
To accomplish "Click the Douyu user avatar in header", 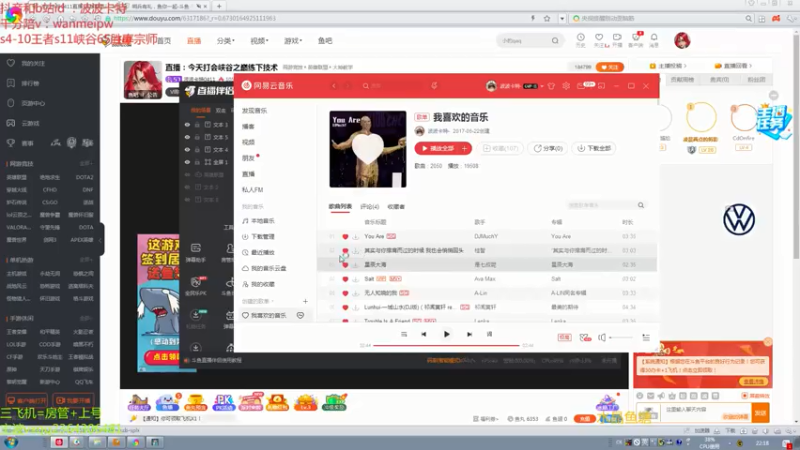I will coord(682,40).
